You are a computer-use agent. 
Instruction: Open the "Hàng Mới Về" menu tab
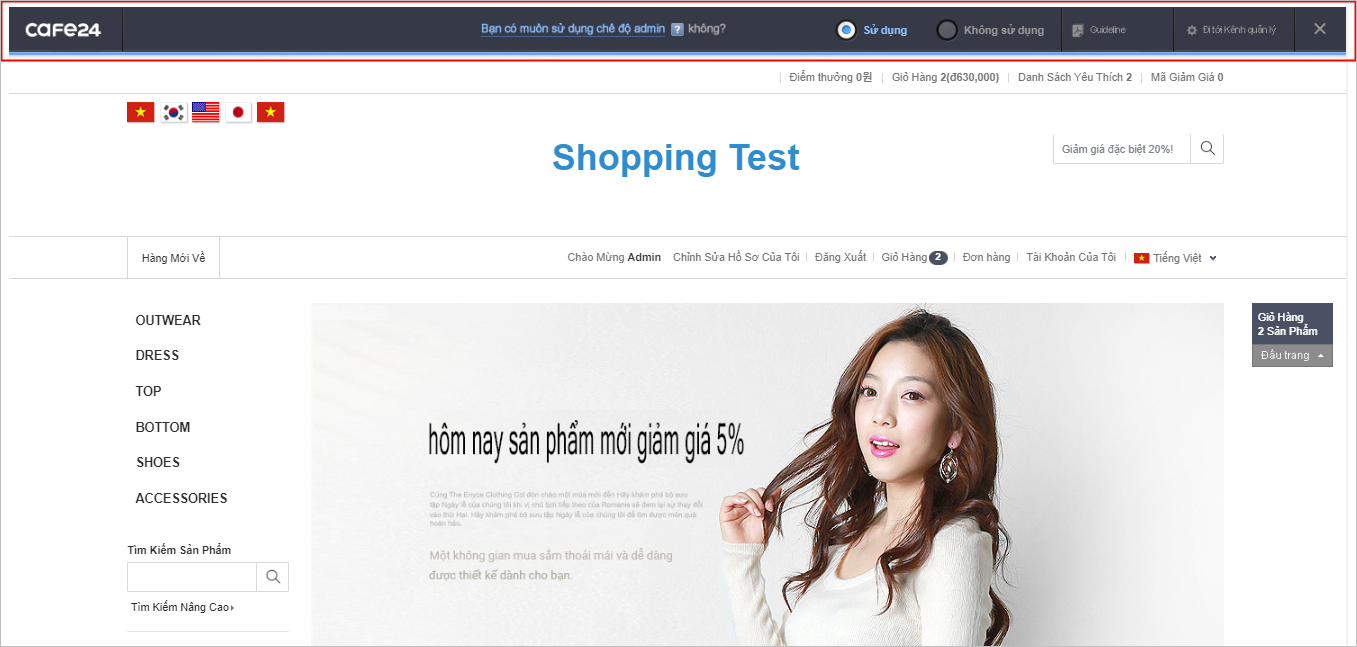point(173,258)
